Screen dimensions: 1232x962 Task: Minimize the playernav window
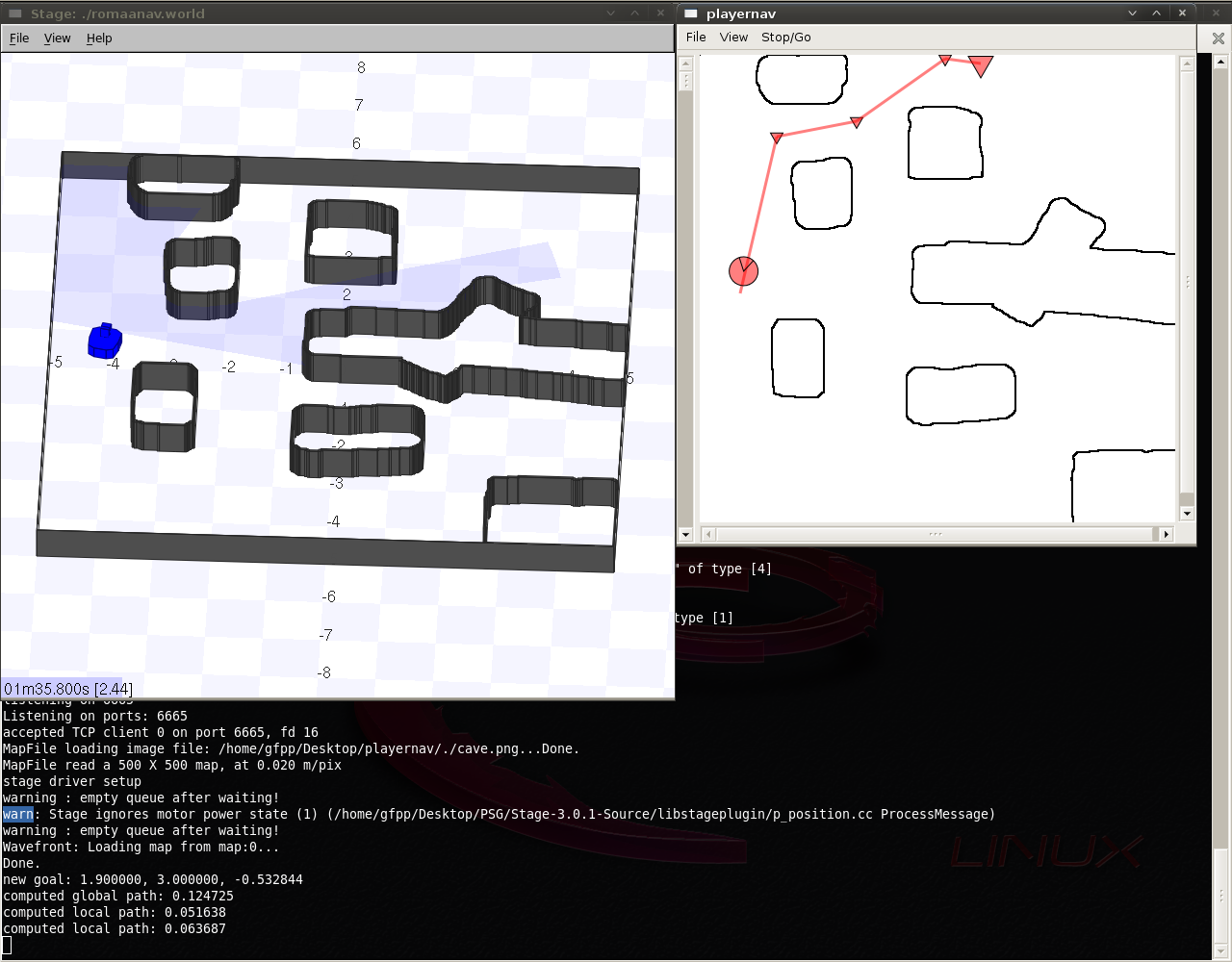(1132, 13)
